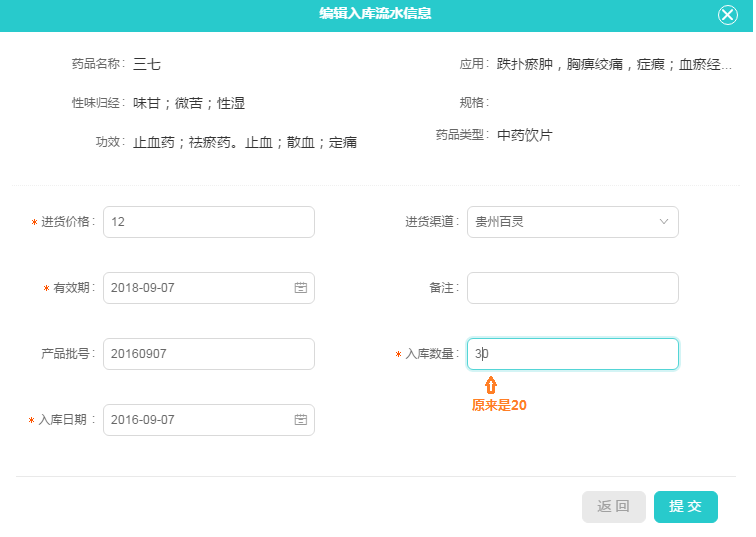Open calendar icon in 入库日期 field
756x537 pixels.
(x=300, y=420)
